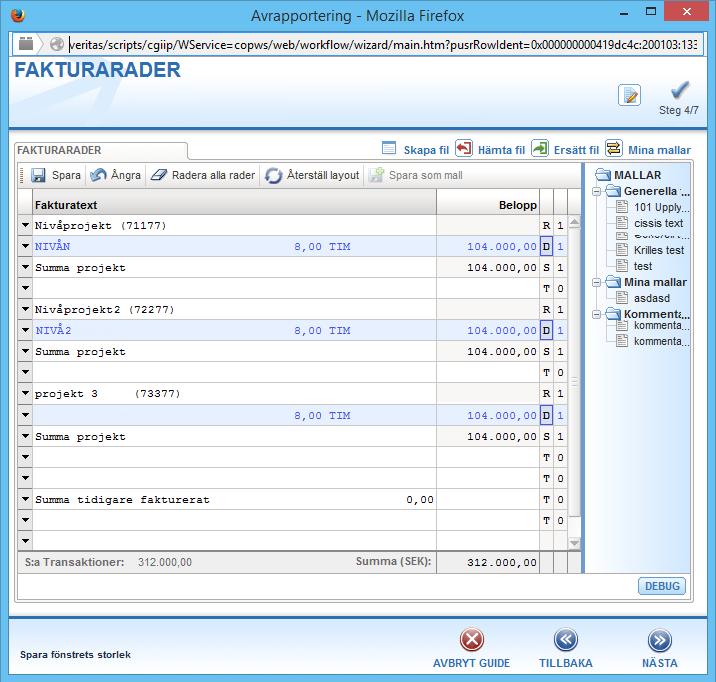Select the FAKTURARADER tab
Viewport: 716px width, 682px height.
coord(100,150)
